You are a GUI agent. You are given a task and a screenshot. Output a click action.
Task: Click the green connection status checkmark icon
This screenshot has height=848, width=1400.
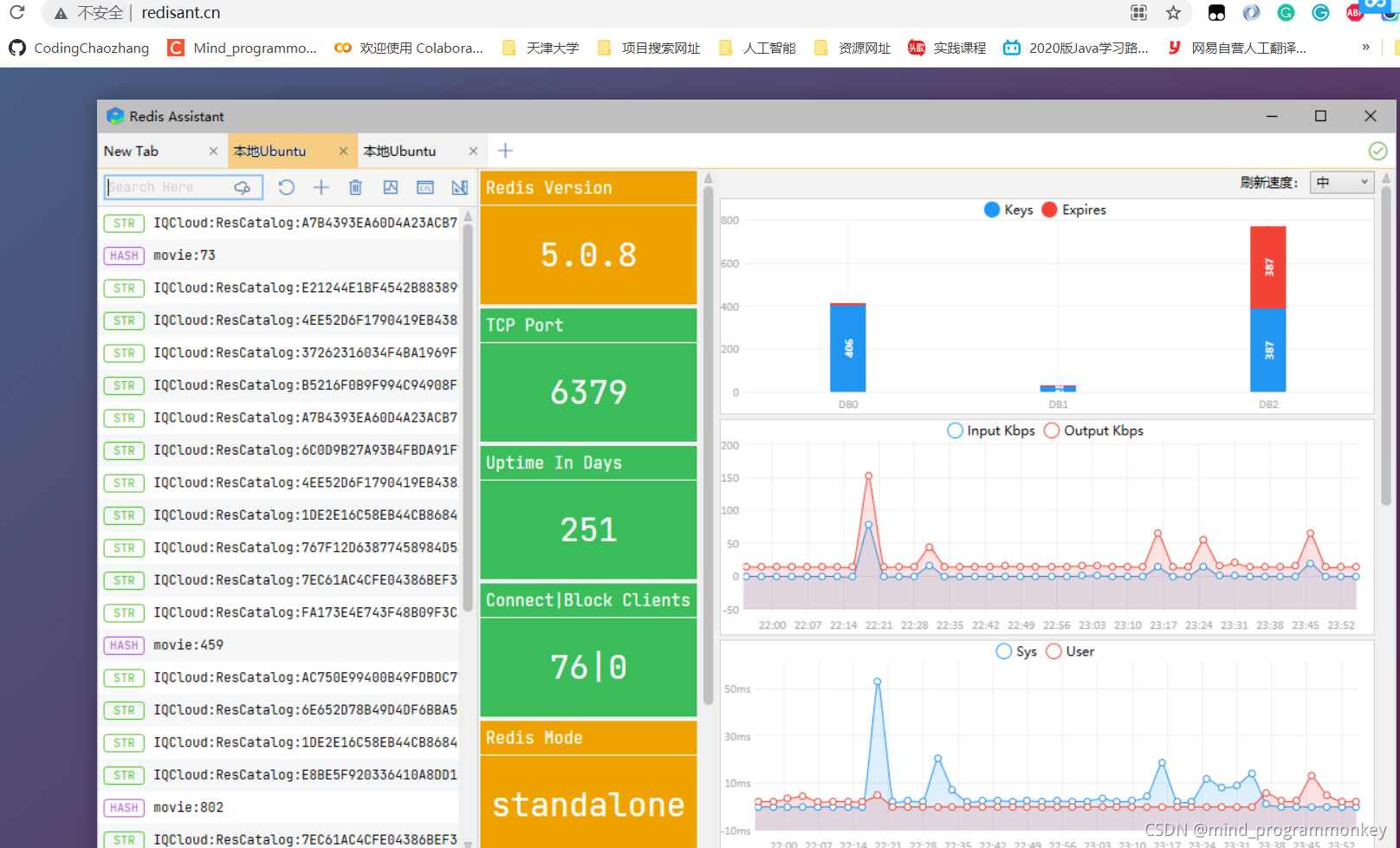point(1377,151)
